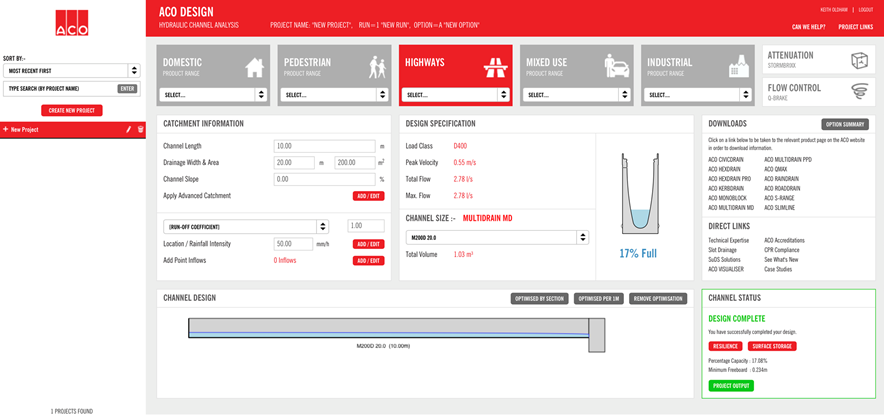The width and height of the screenshot is (884, 415).
Task: Click the green Project Output button
Action: [732, 385]
